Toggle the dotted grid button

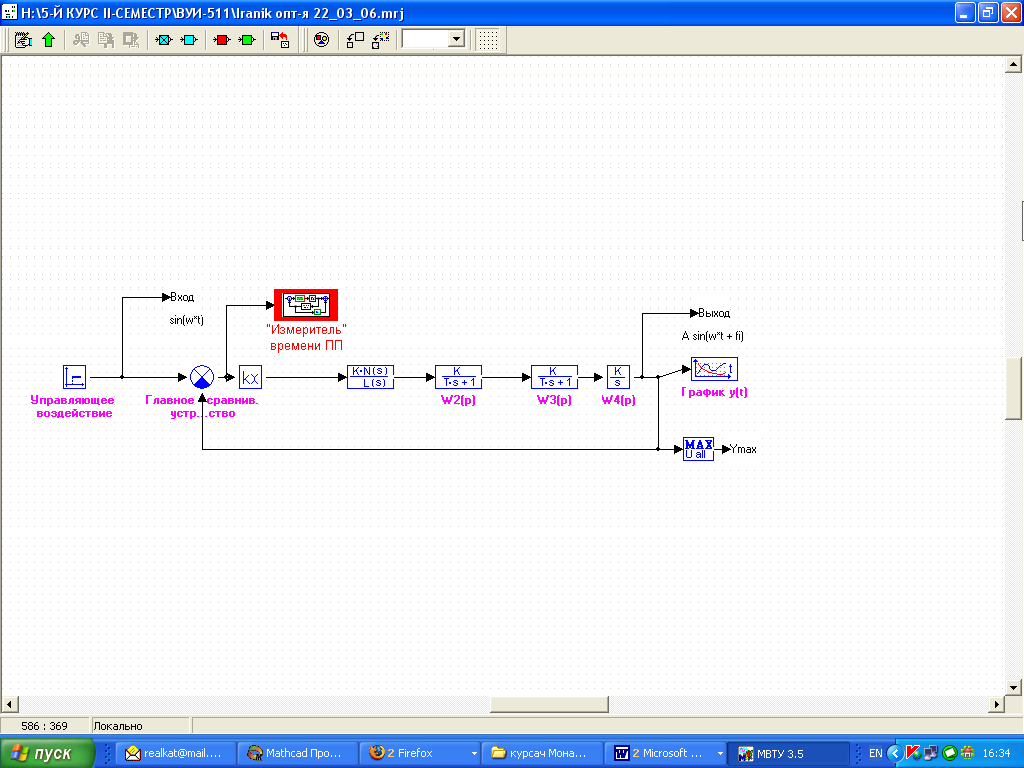[x=488, y=40]
